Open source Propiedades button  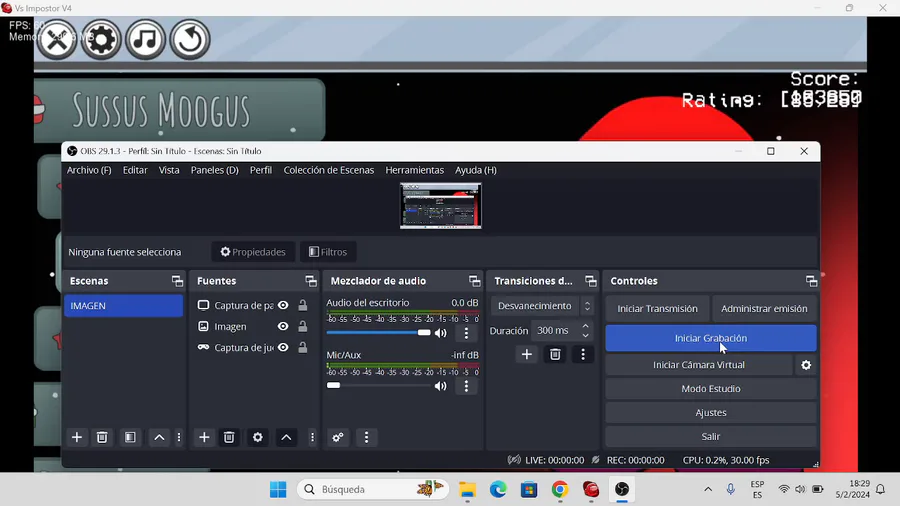253,252
